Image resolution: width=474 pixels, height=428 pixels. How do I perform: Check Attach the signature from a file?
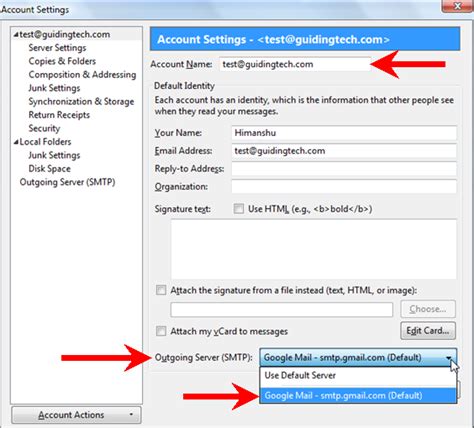click(161, 290)
